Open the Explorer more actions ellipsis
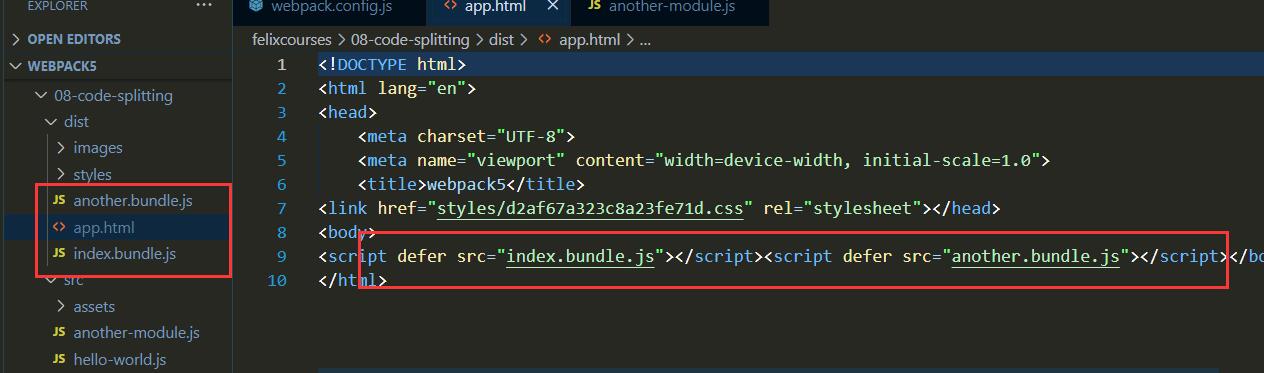The image size is (1264, 373). 204,6
